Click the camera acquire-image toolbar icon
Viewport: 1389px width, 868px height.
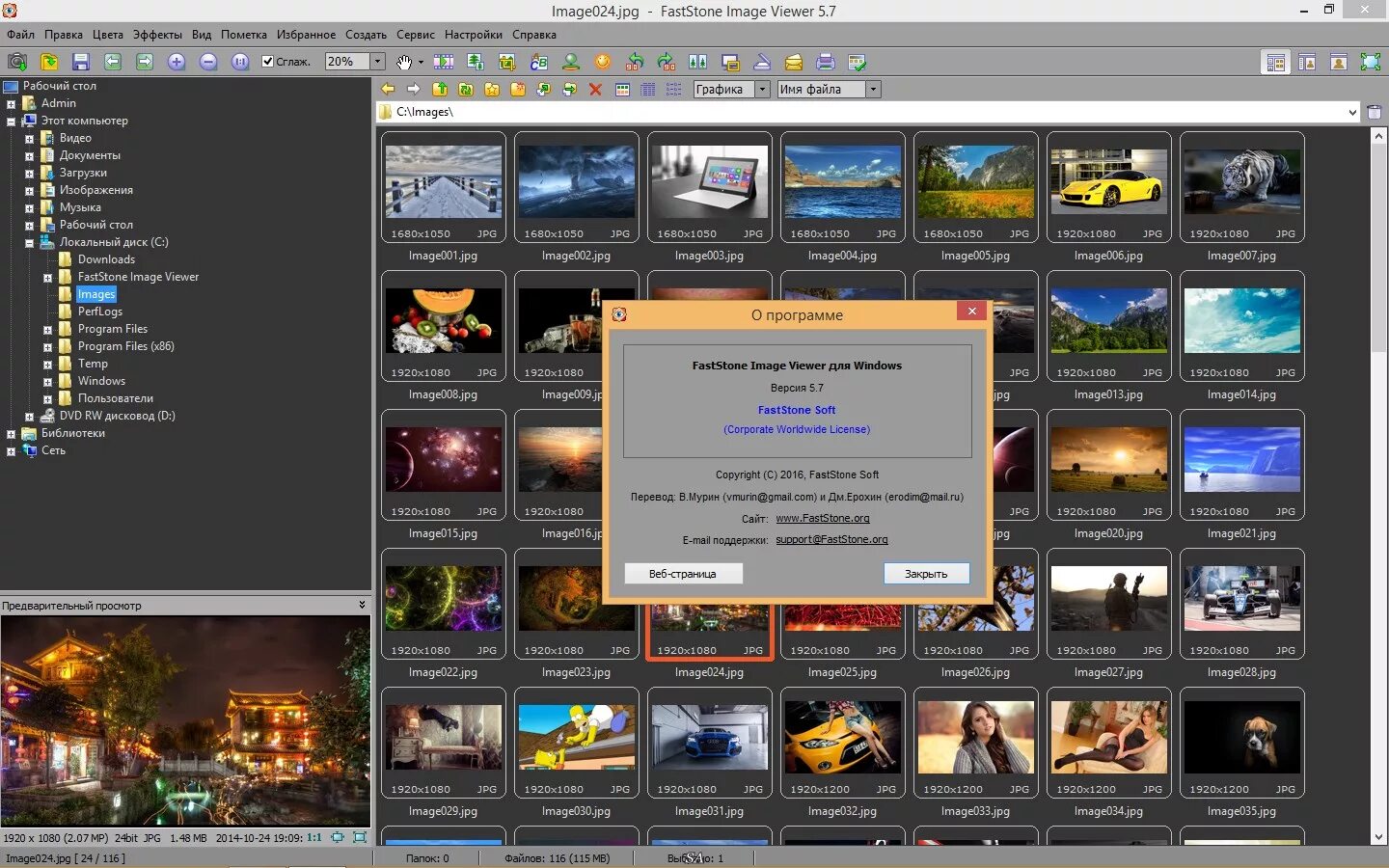(x=16, y=62)
